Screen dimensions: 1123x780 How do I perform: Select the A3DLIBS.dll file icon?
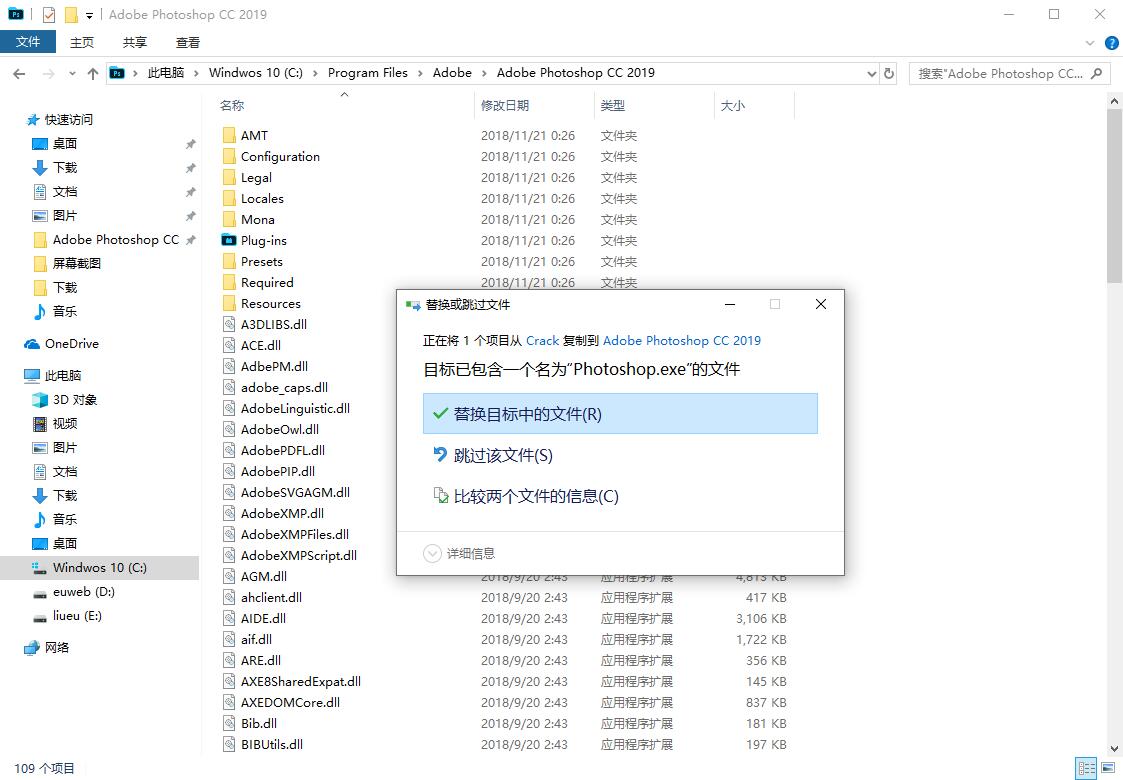coord(229,324)
